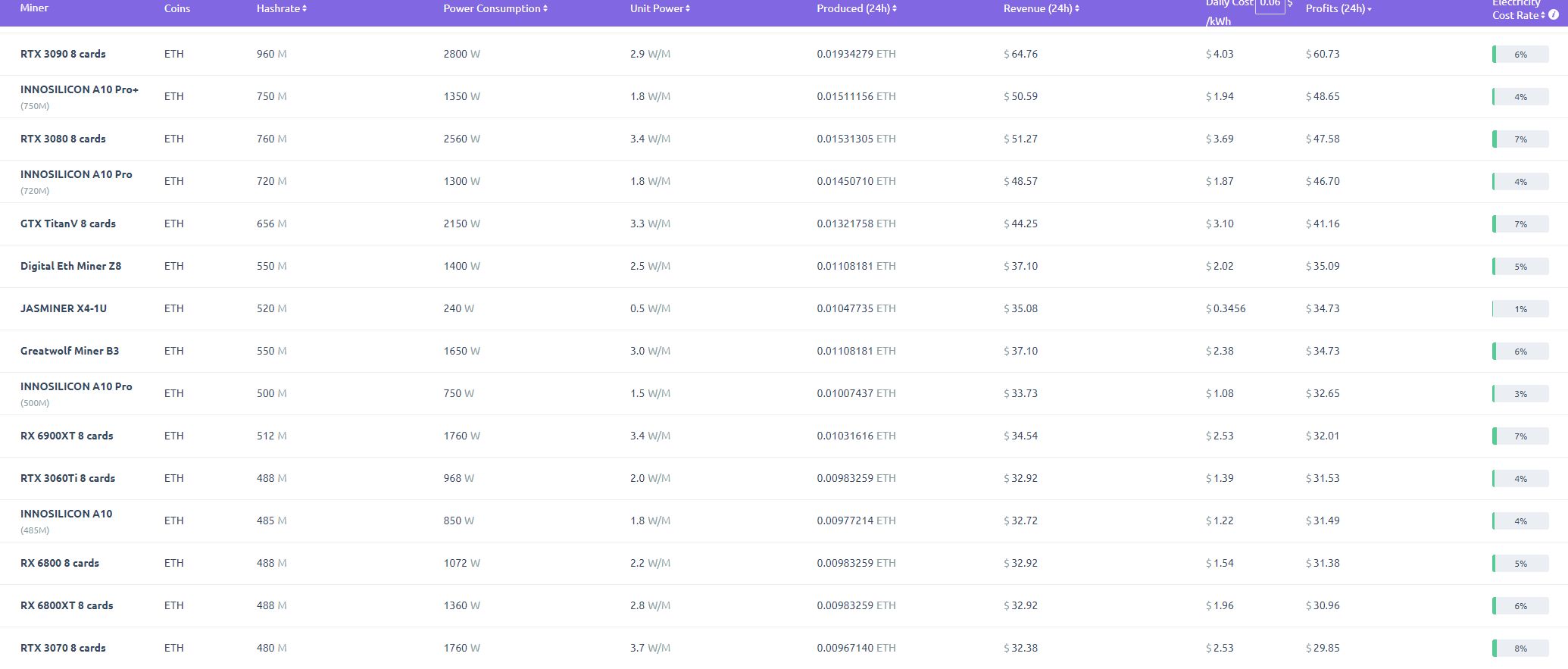1568x669 pixels.
Task: Sort by Power Consumption sort arrows
Action: click(545, 9)
